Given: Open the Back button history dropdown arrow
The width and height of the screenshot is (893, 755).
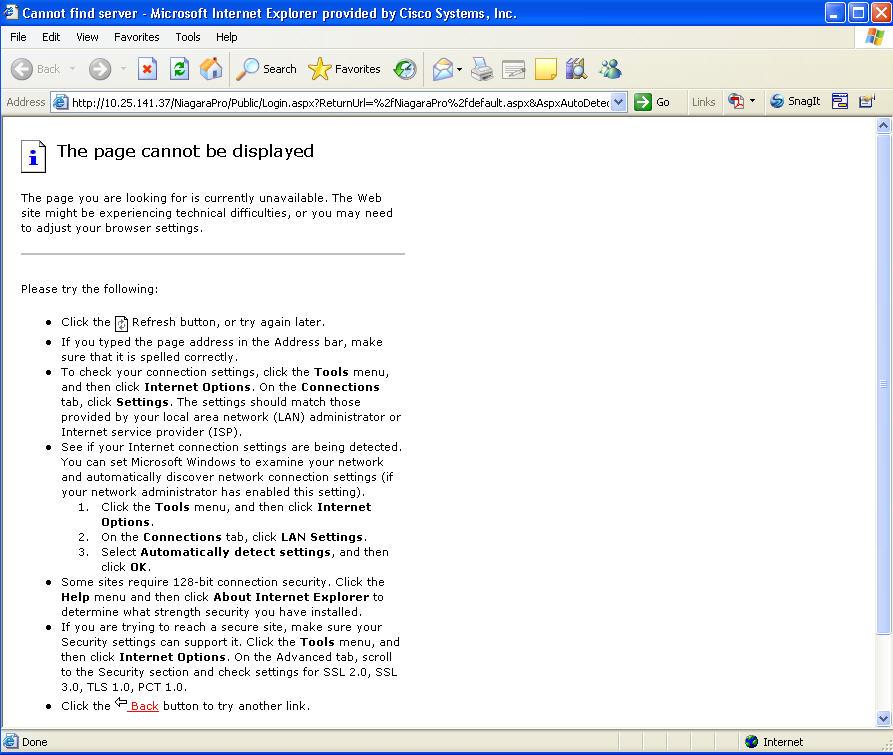Looking at the screenshot, I should coord(72,69).
